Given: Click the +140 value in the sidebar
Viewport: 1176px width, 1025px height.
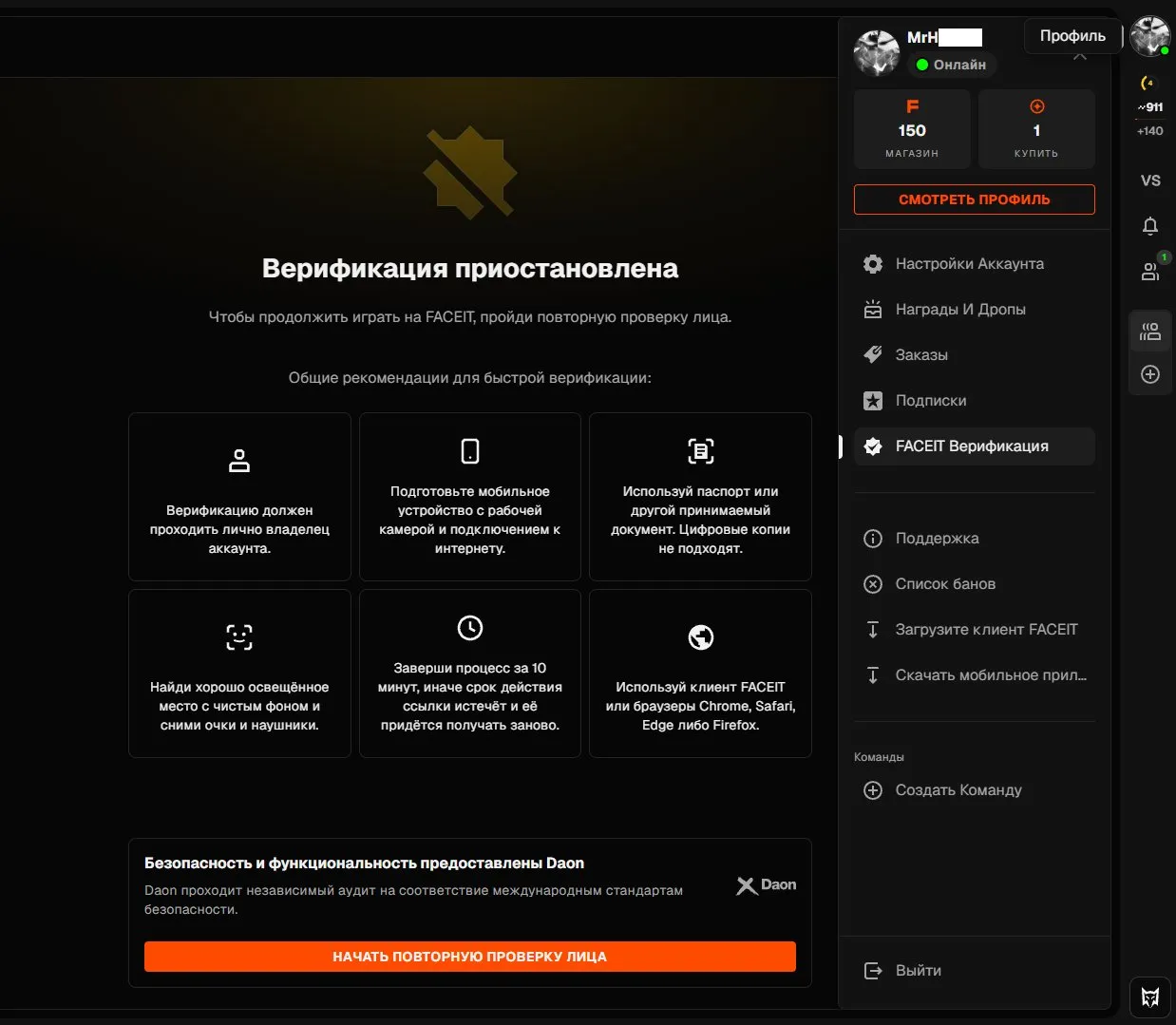Looking at the screenshot, I should 1150,131.
